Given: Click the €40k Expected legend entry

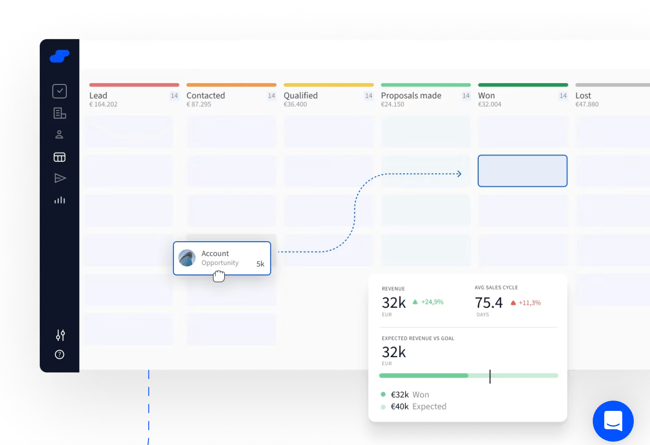Looking at the screenshot, I should pyautogui.click(x=414, y=406).
